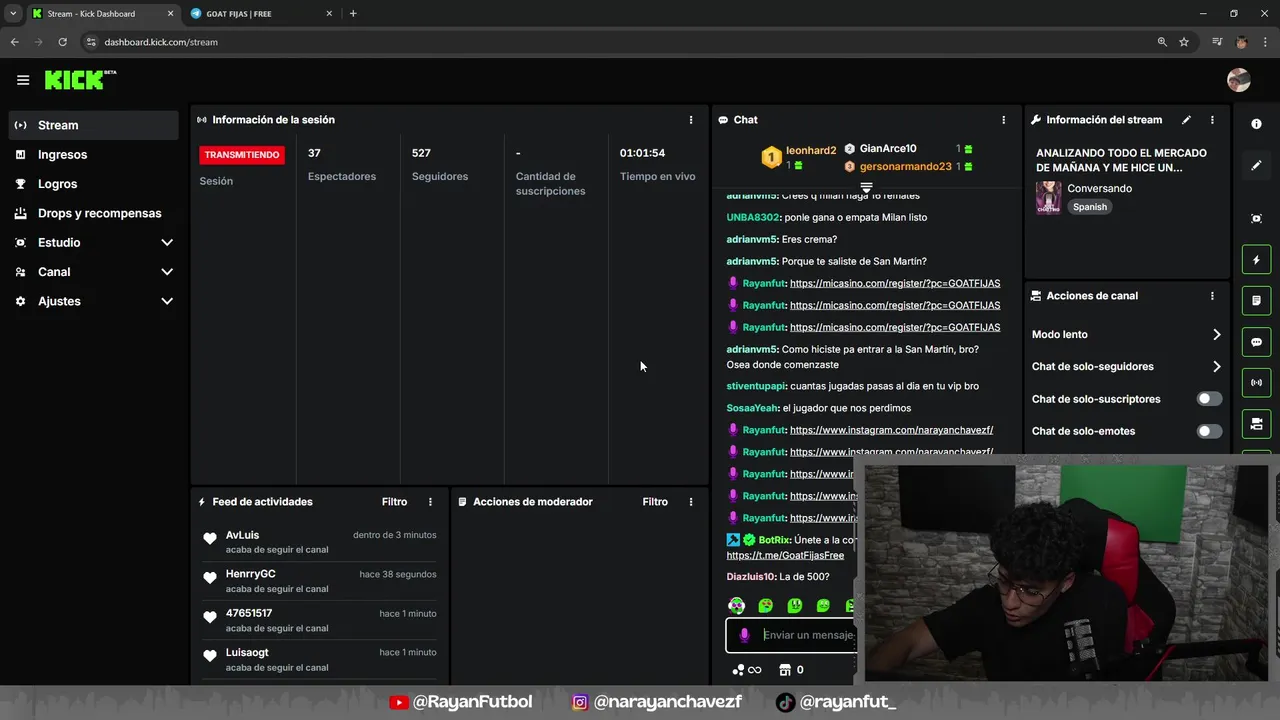
Task: Click username stiventupapi in chat
Action: 756,386
